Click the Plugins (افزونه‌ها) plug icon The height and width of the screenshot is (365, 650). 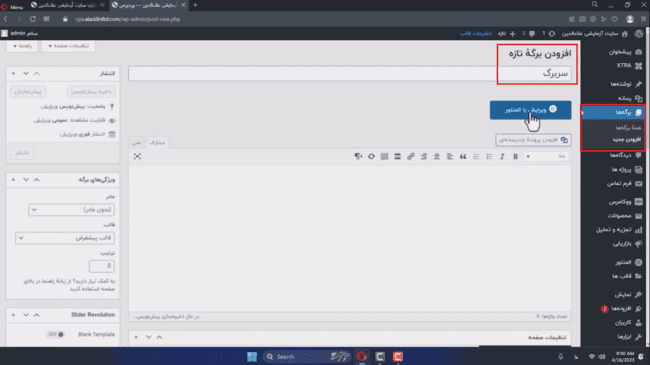pos(638,309)
